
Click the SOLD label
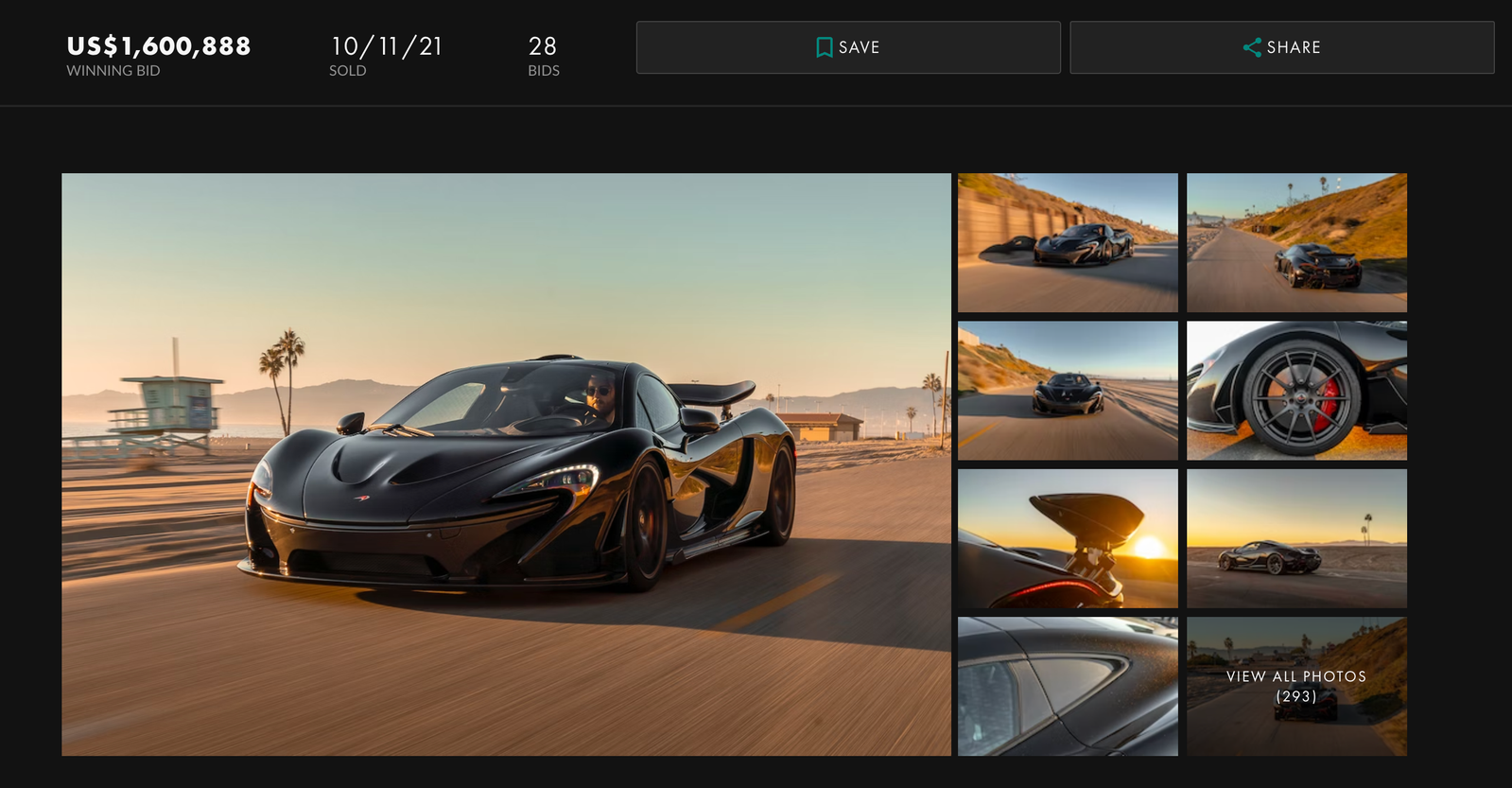(348, 71)
